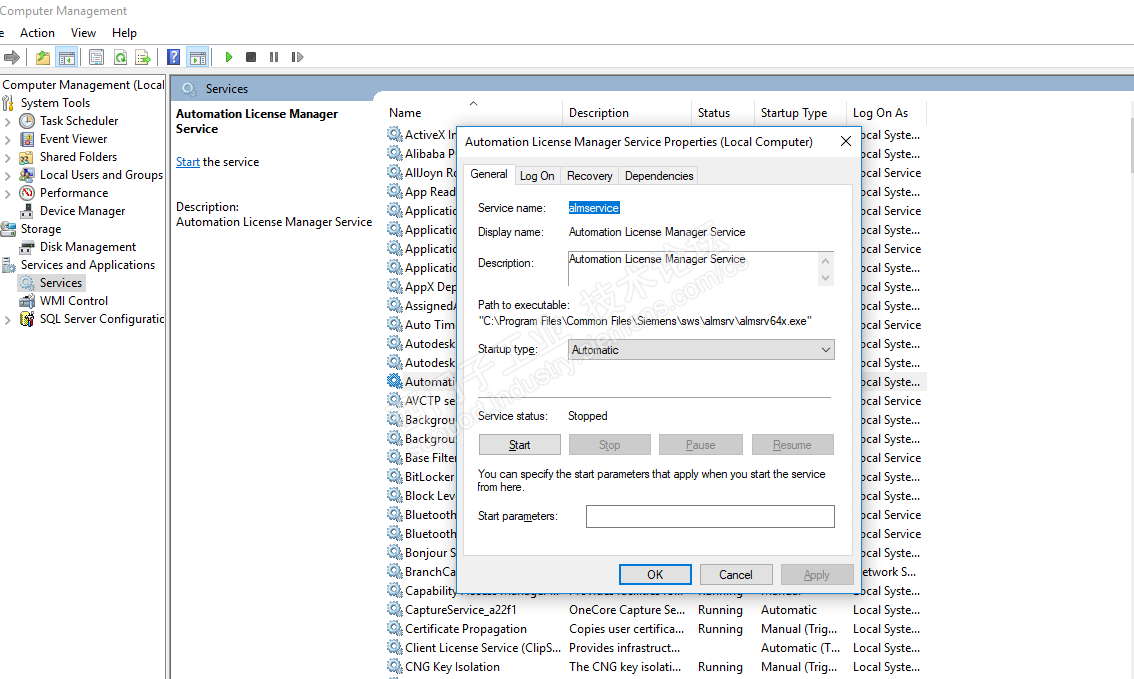Click the Restart Service toolbar icon
This screenshot has height=679, width=1134.
pos(297,57)
